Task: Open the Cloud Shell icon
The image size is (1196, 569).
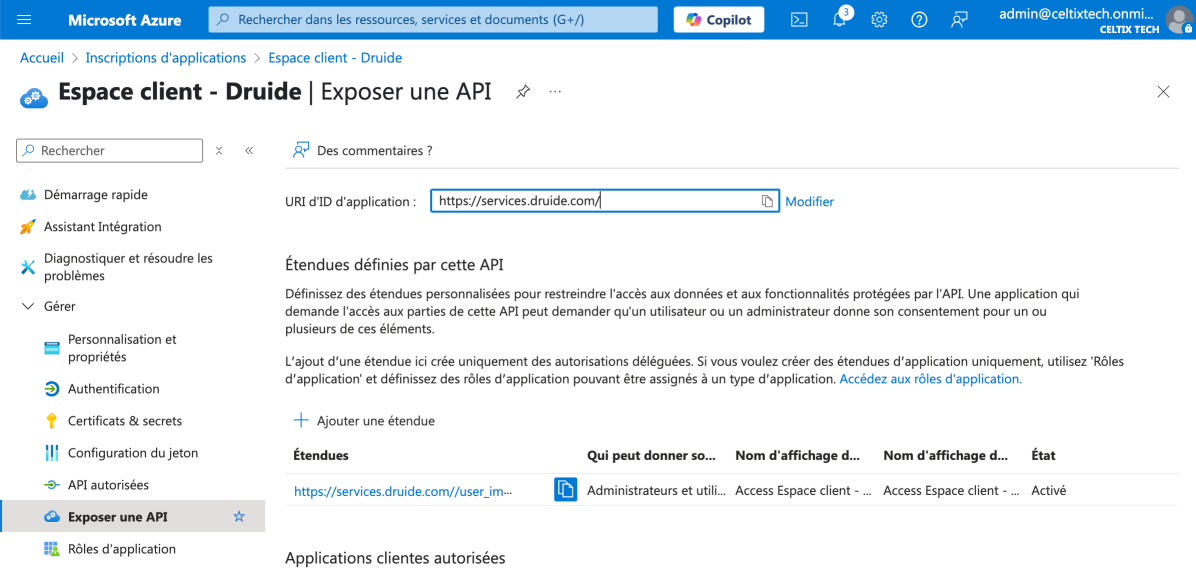Action: tap(799, 20)
